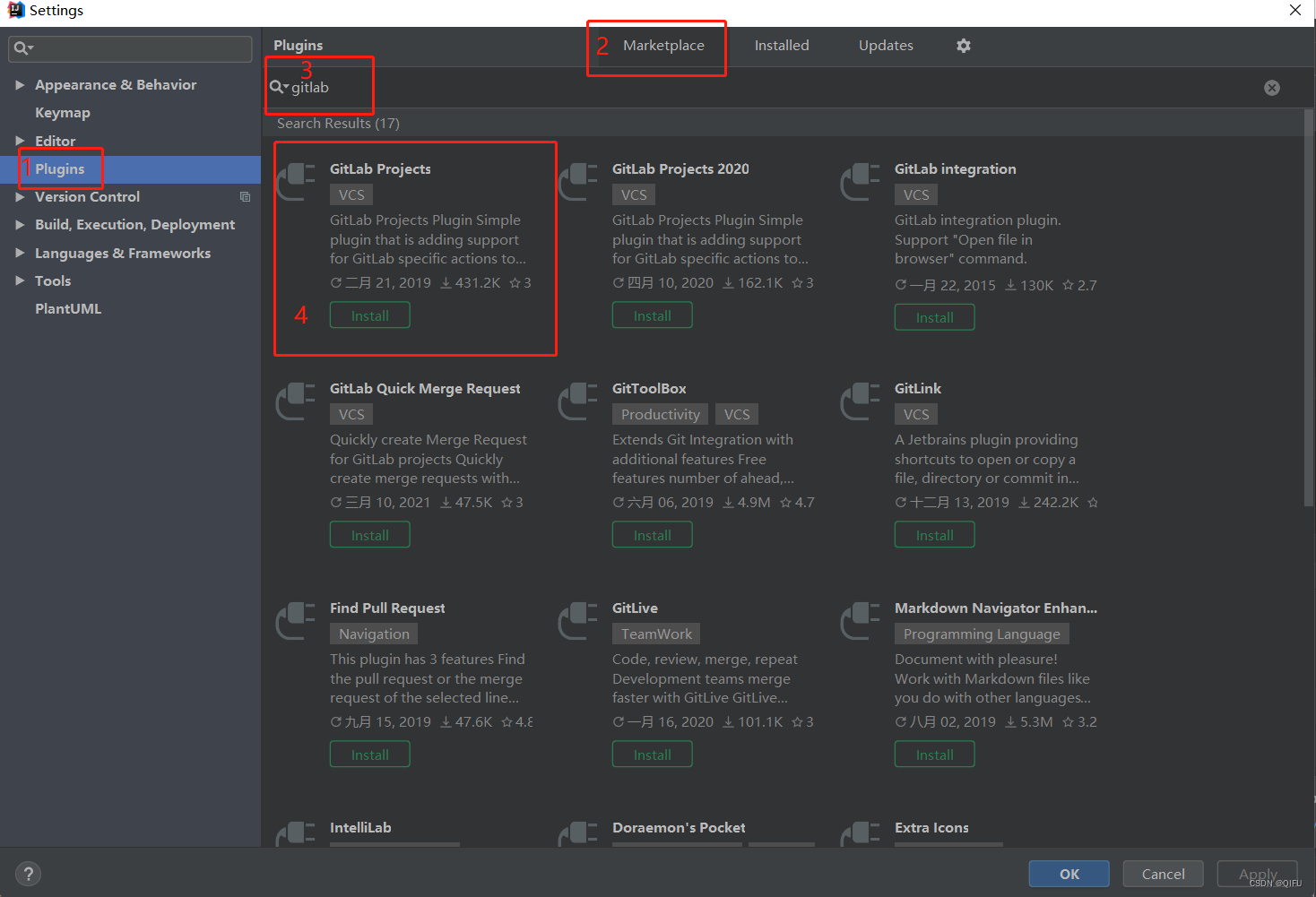This screenshot has height=897, width=1316.
Task: Click the IntelliLab plugin icon
Action: pyautogui.click(x=296, y=833)
